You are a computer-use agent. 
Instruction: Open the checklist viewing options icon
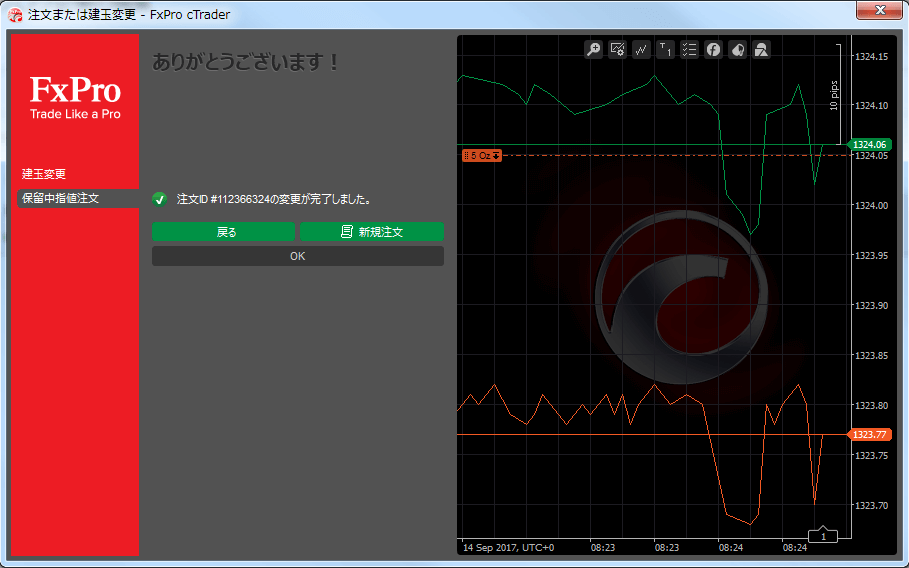coord(689,50)
